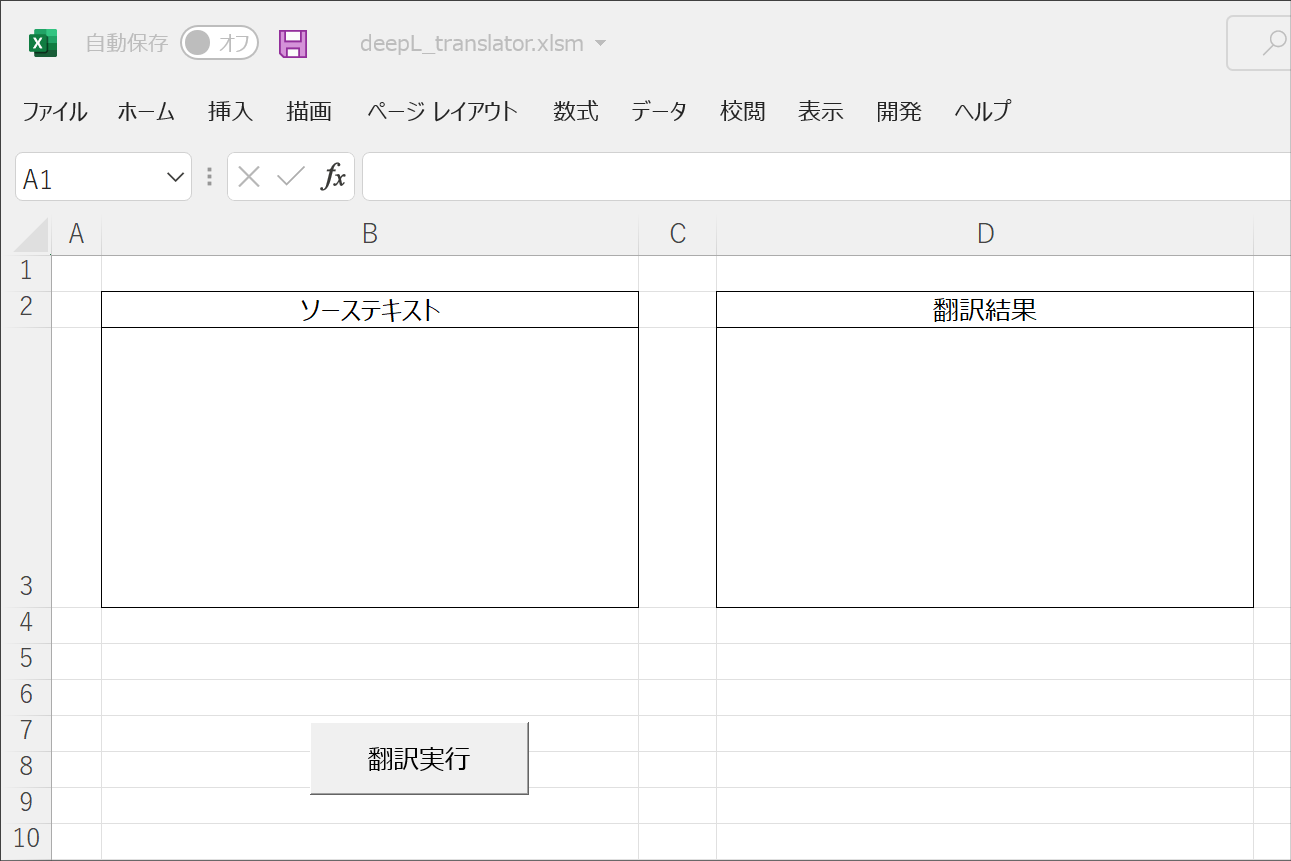This screenshot has height=861, width=1291.
Task: Click the Cancel (X) icon beside formula bar
Action: tap(249, 176)
